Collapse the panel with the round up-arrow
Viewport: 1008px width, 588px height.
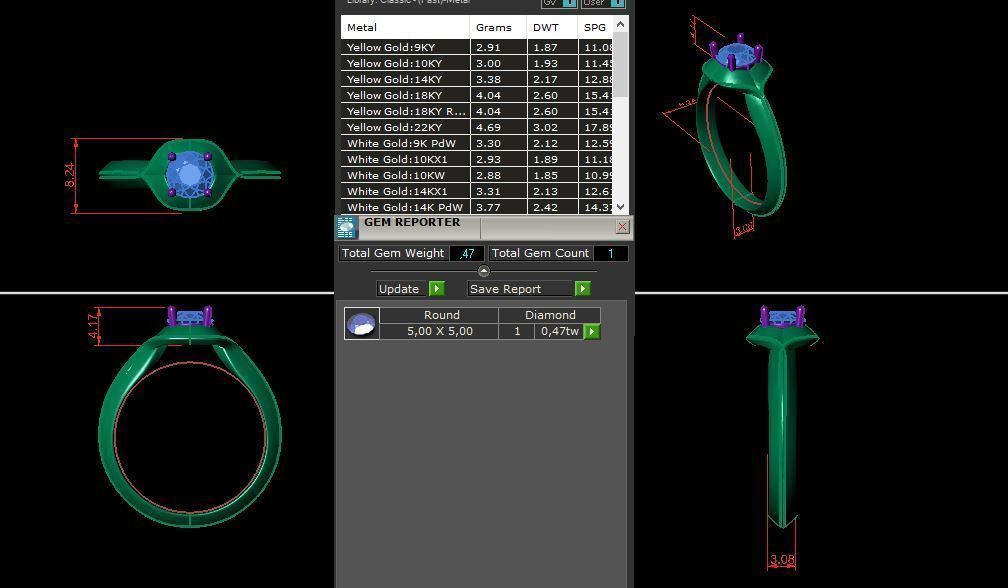(484, 271)
